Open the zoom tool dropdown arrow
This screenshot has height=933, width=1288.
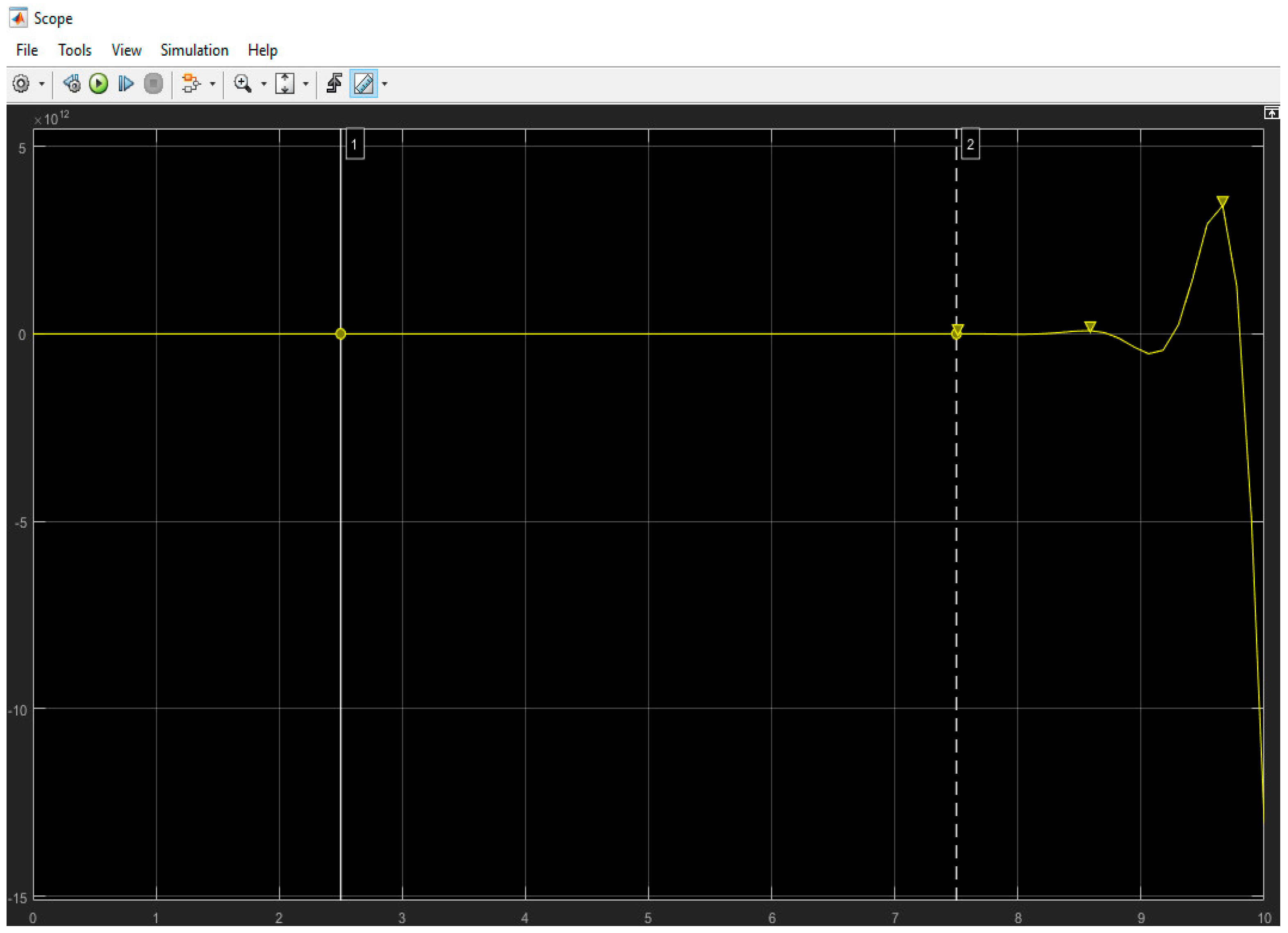pos(264,84)
